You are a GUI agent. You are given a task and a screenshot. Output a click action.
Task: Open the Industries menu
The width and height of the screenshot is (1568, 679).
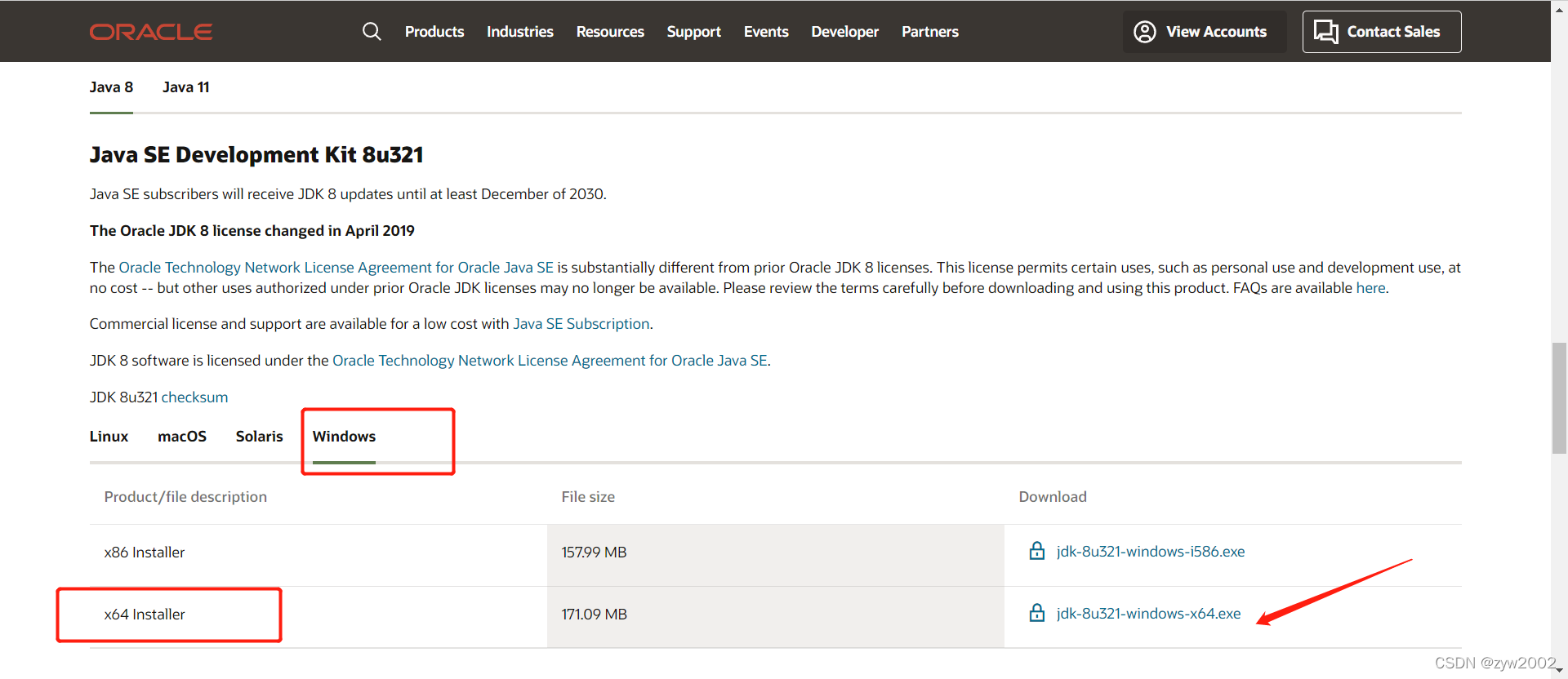click(520, 32)
